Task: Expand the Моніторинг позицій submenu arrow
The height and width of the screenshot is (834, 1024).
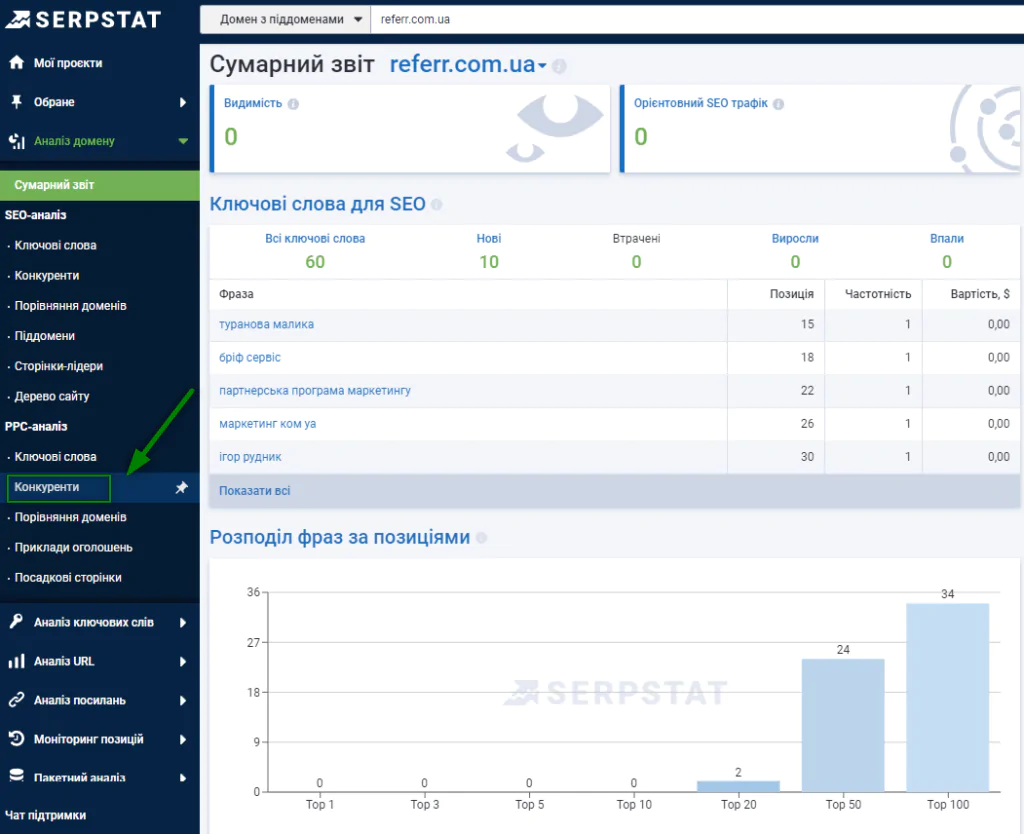Action: tap(183, 739)
